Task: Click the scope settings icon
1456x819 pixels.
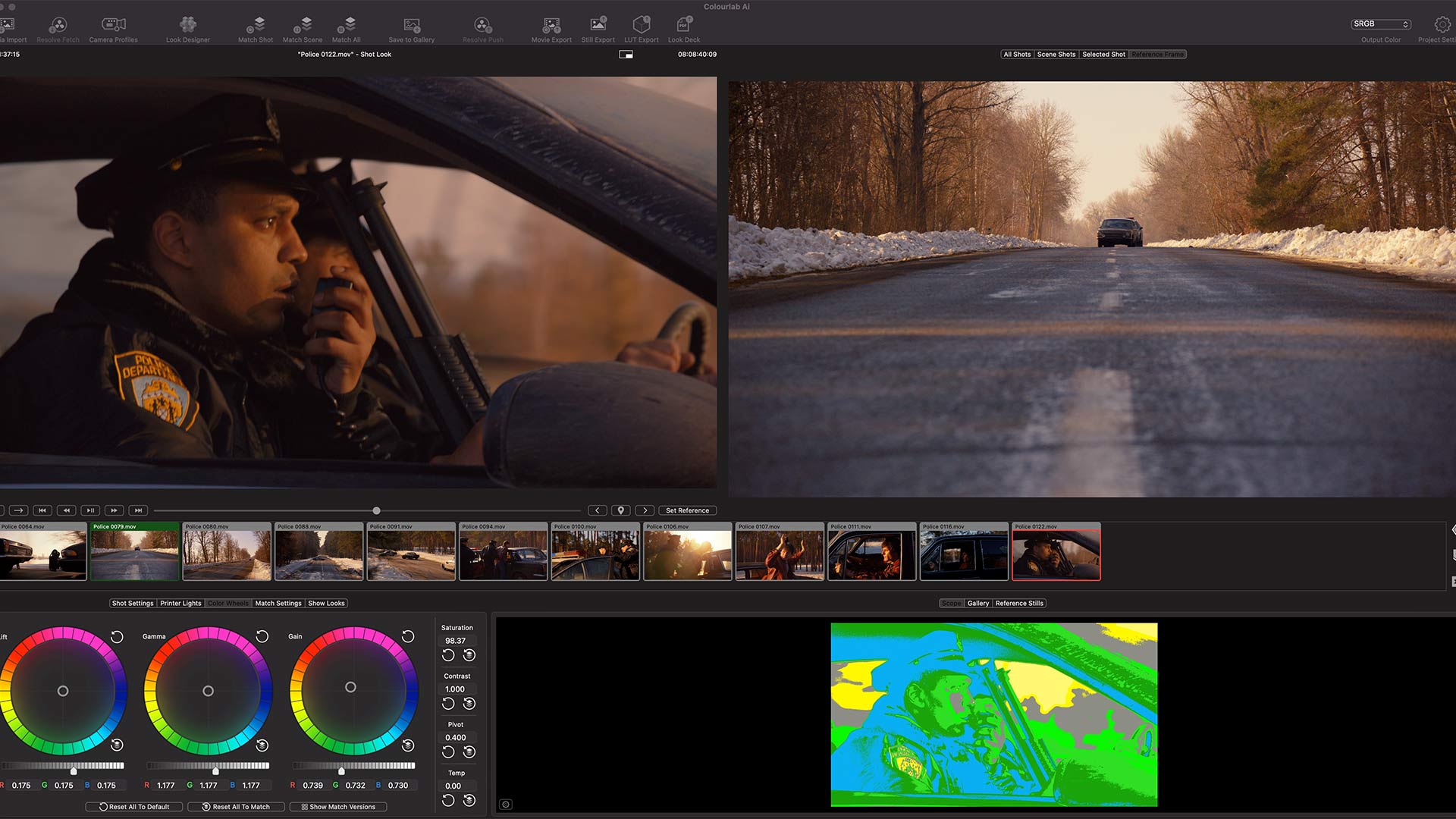Action: point(506,805)
